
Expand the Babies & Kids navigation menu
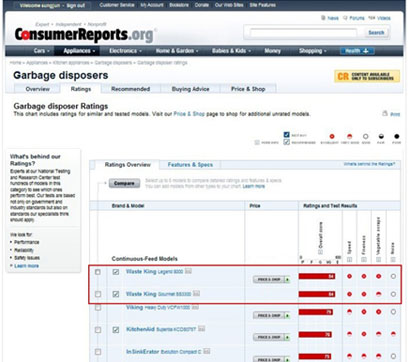(232, 51)
